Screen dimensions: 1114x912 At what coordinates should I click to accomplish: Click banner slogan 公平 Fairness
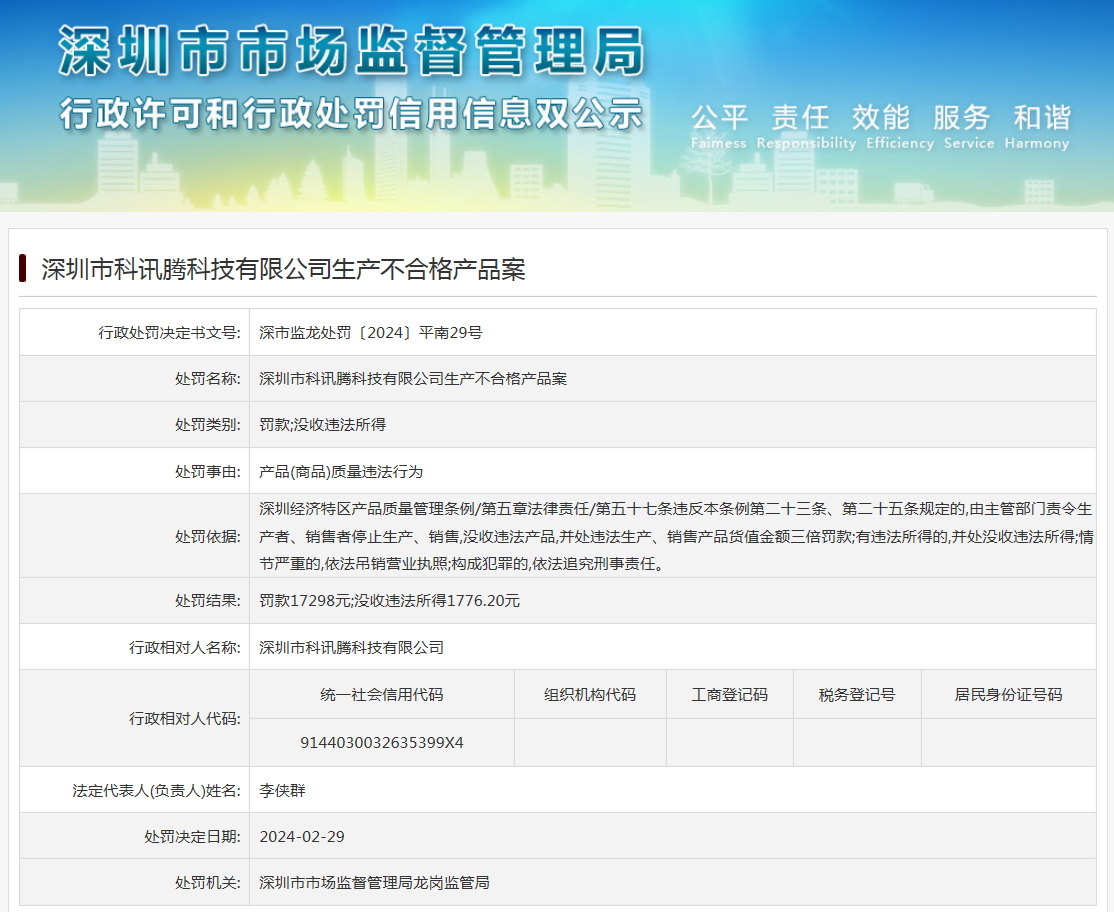[719, 127]
